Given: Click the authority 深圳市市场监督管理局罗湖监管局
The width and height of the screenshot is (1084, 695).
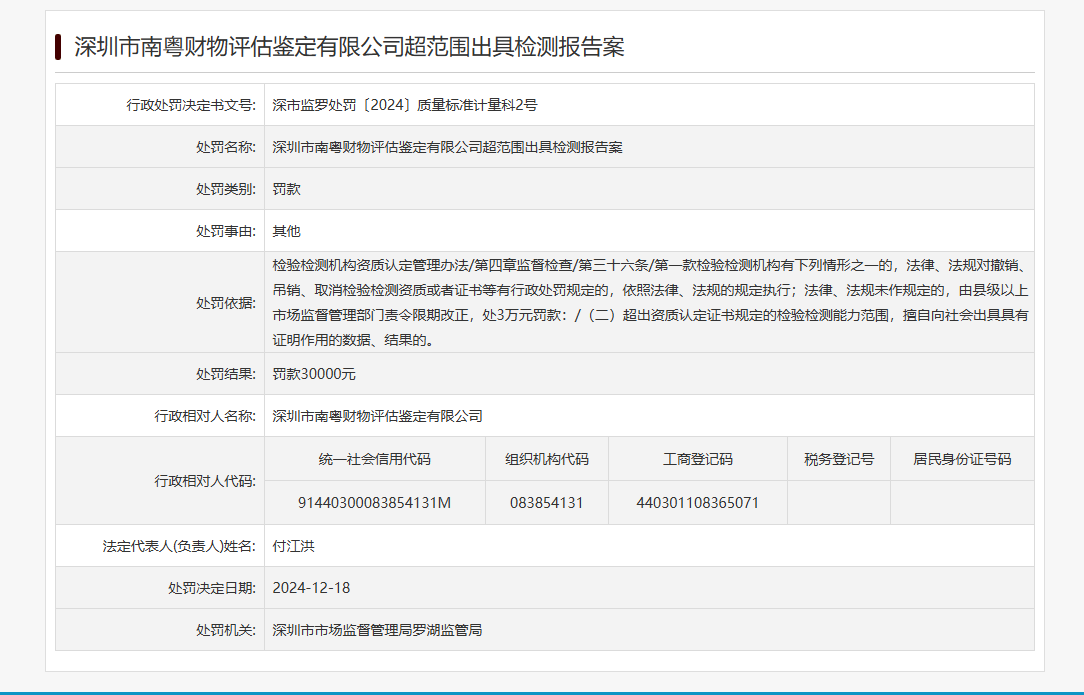Looking at the screenshot, I should point(377,630).
